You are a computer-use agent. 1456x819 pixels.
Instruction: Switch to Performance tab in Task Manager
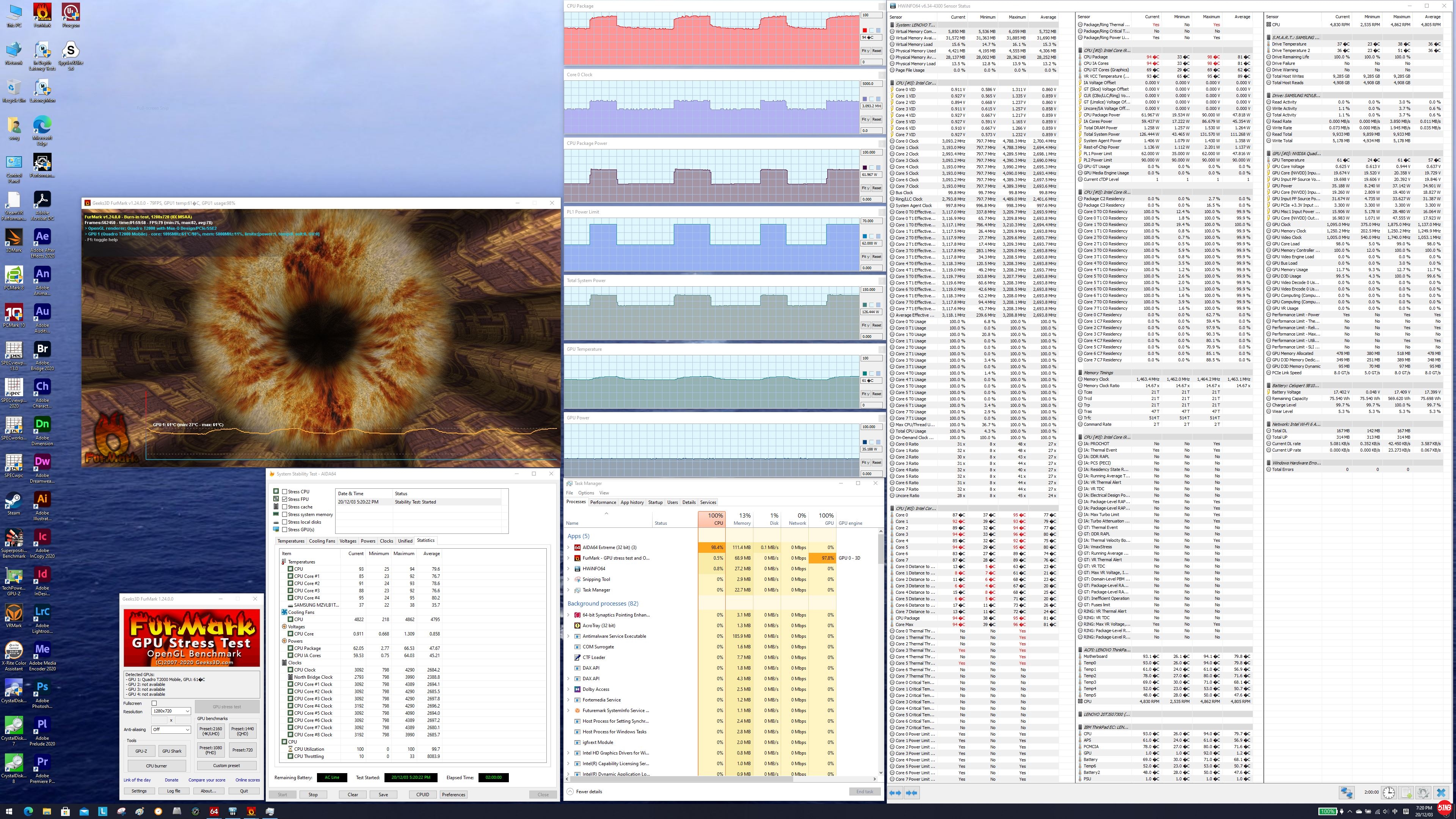pyautogui.click(x=603, y=502)
